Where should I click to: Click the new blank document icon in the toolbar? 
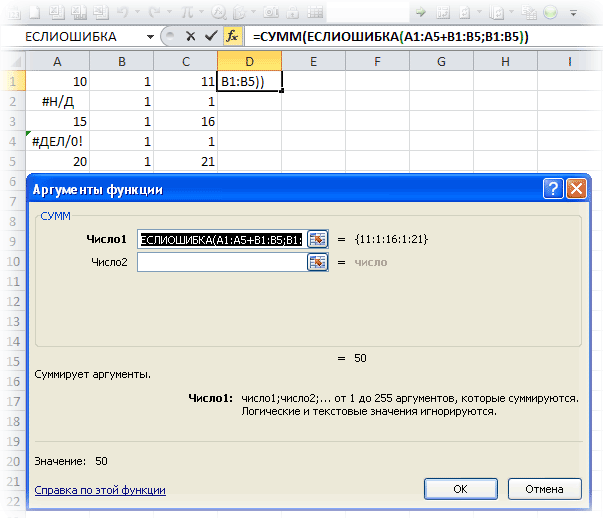[35, 12]
